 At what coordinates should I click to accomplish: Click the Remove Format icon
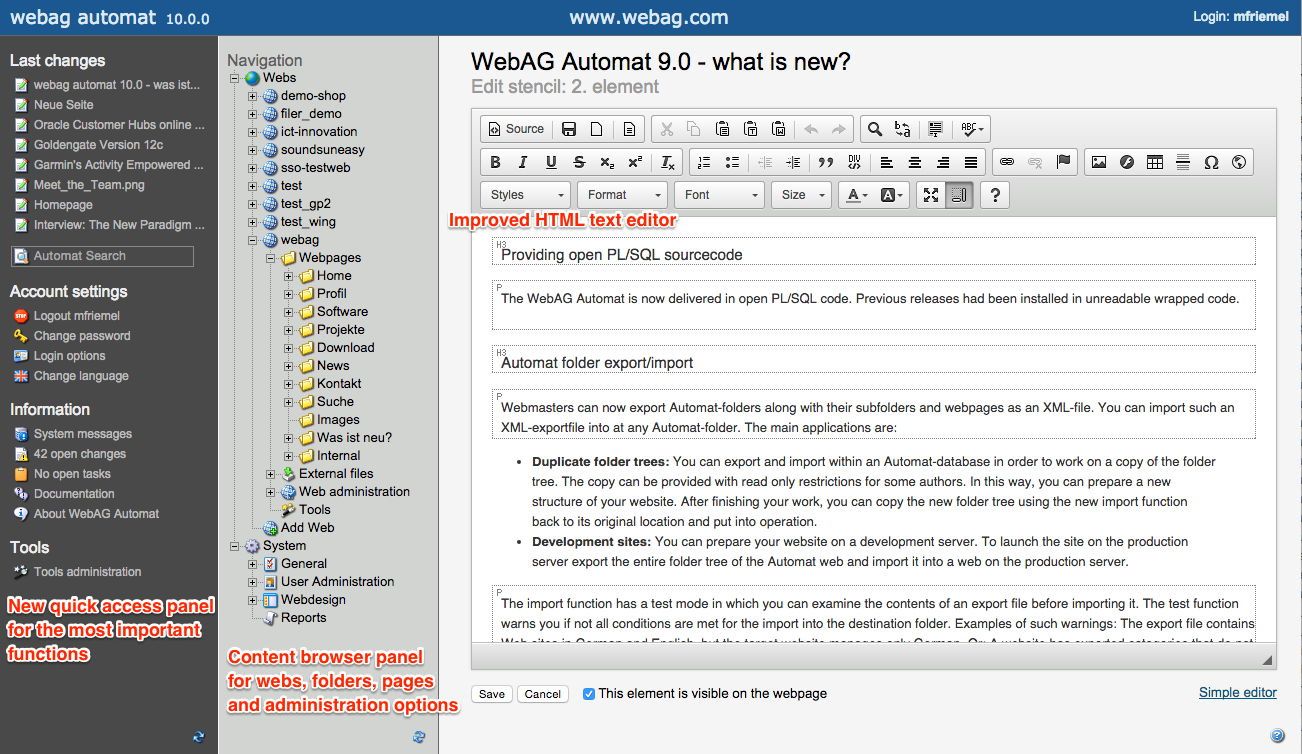click(x=668, y=162)
